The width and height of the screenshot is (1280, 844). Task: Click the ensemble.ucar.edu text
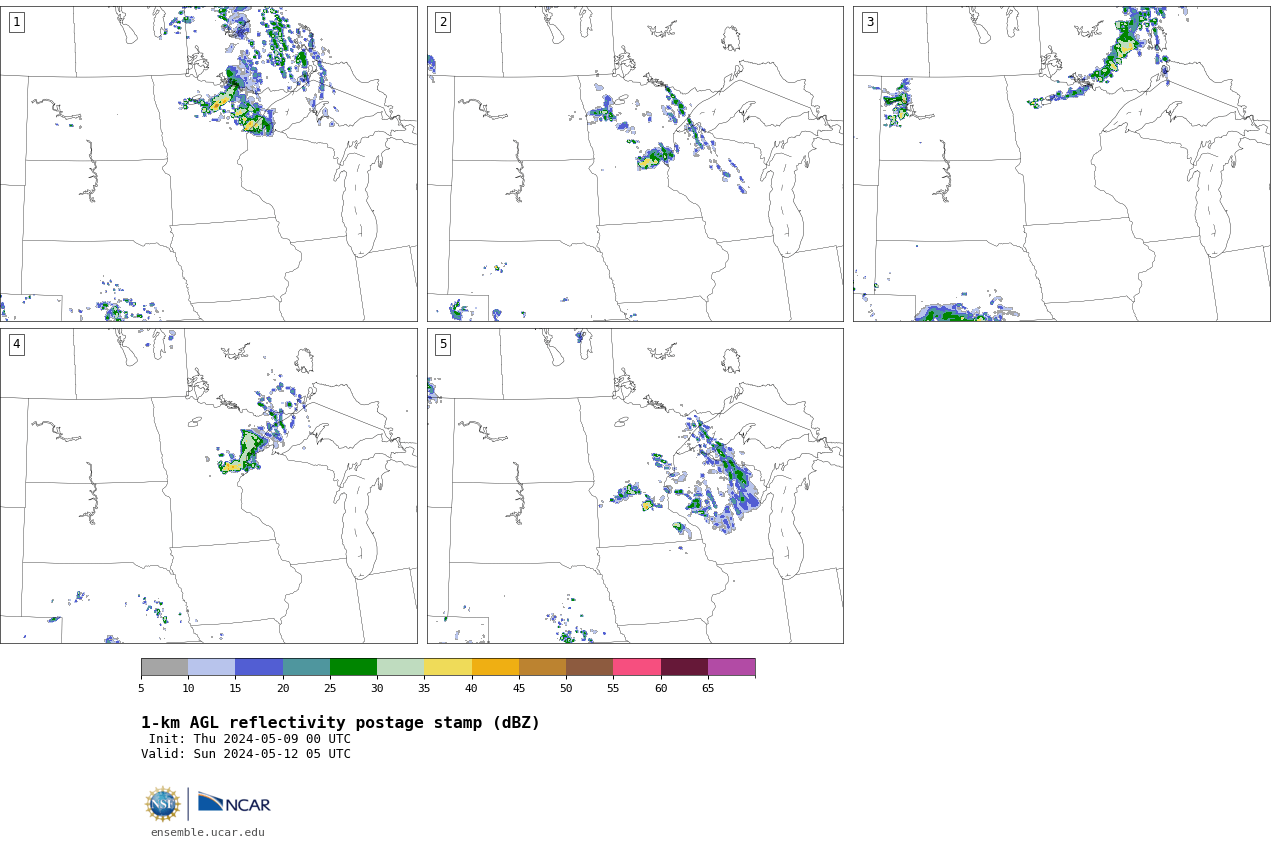click(x=208, y=832)
